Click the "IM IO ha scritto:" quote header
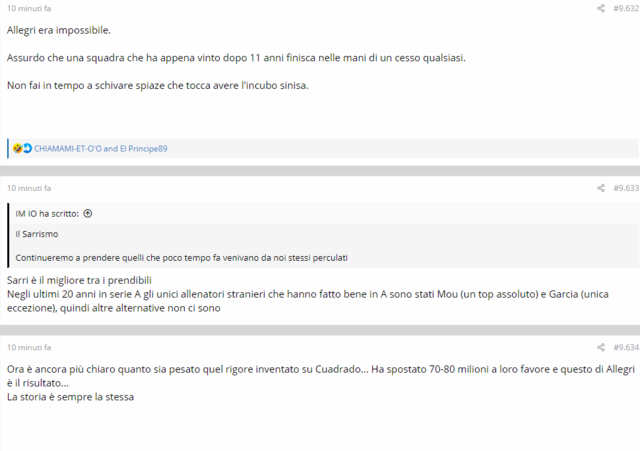The width and height of the screenshot is (640, 451). pyautogui.click(x=47, y=213)
